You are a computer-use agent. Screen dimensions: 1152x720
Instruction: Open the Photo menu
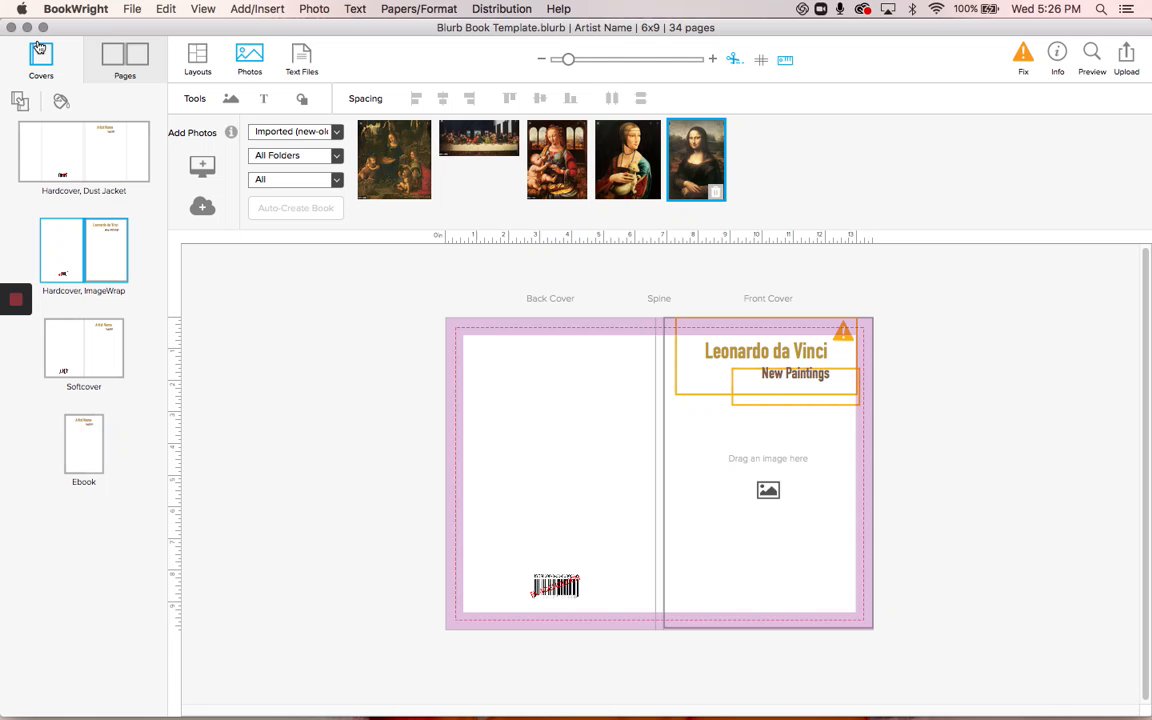coord(314,9)
